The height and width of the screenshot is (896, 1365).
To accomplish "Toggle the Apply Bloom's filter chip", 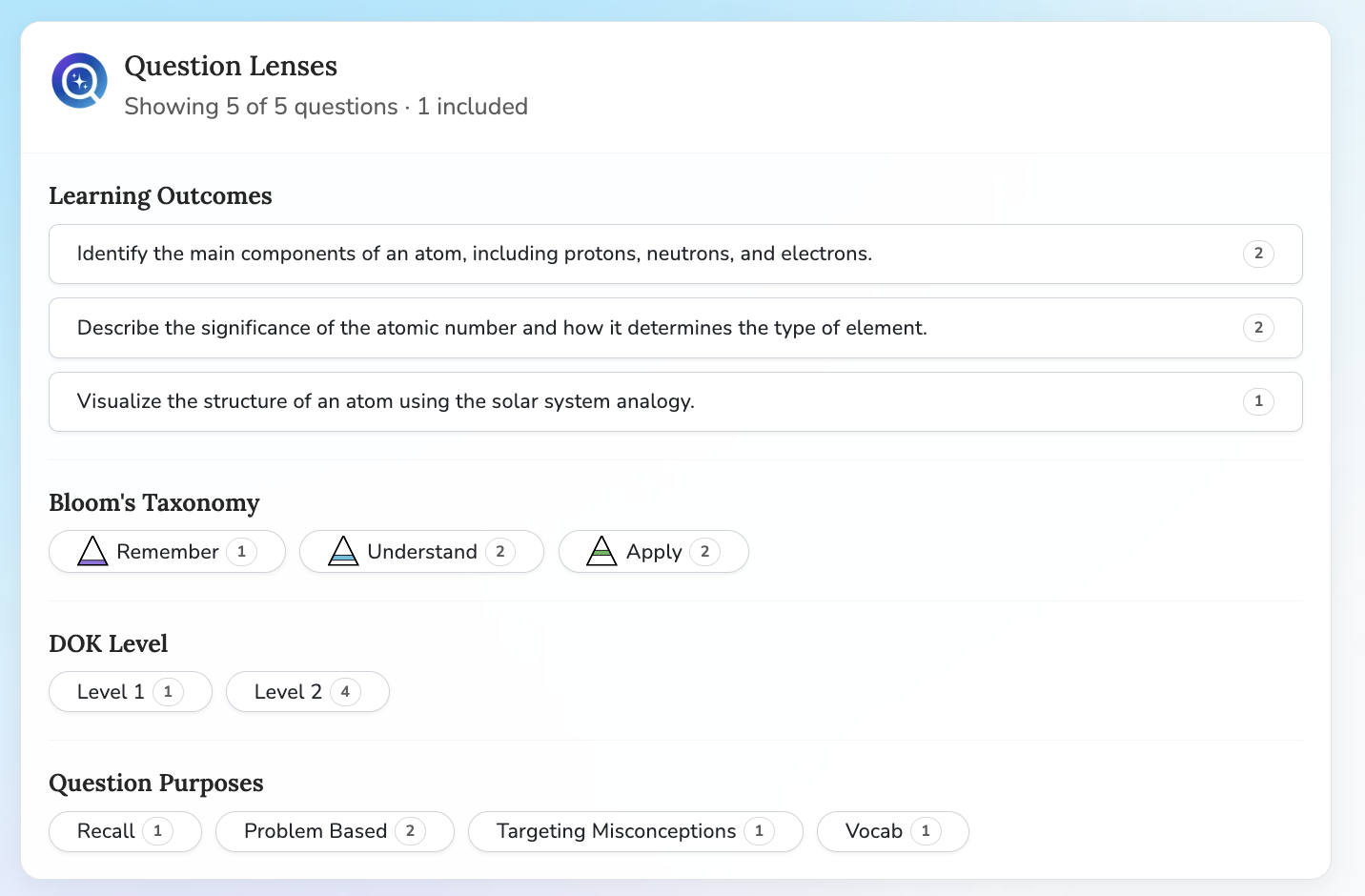I will click(x=654, y=552).
